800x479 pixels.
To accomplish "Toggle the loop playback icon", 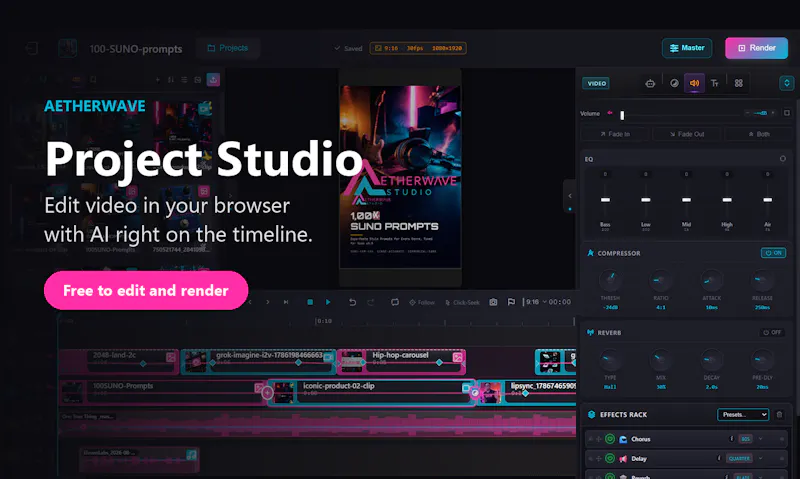I will 395,302.
